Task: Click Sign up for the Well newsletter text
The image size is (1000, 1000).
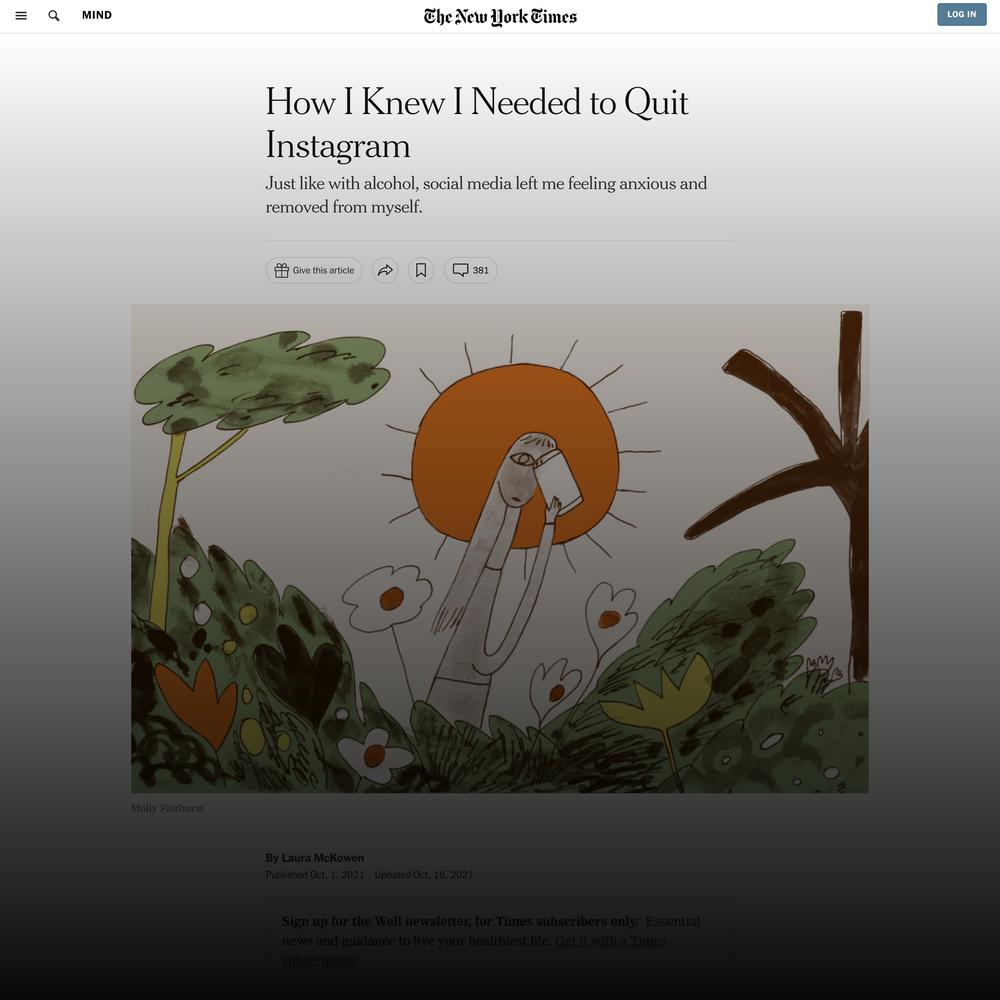Action: (x=460, y=922)
